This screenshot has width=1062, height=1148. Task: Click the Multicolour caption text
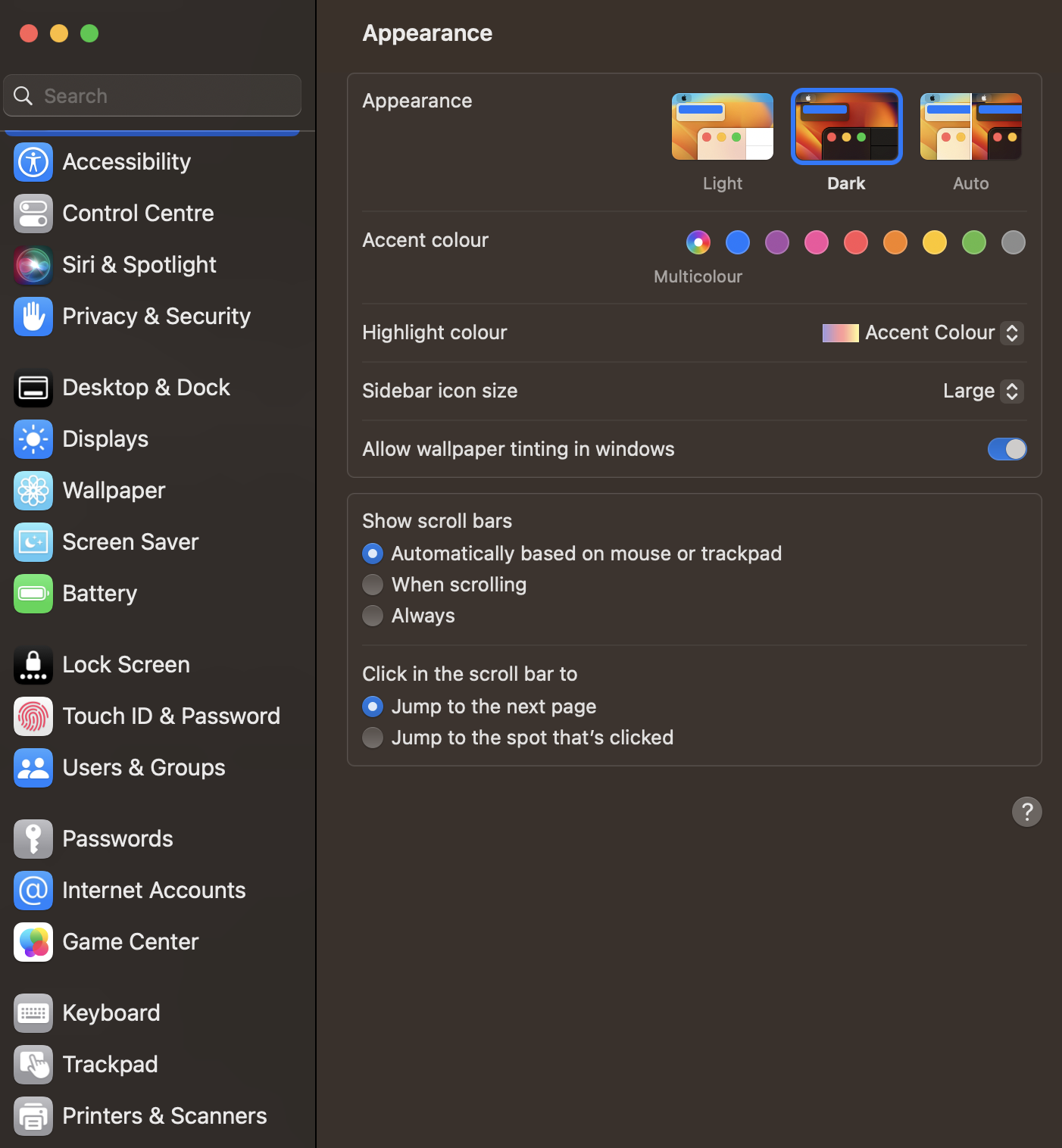[698, 276]
